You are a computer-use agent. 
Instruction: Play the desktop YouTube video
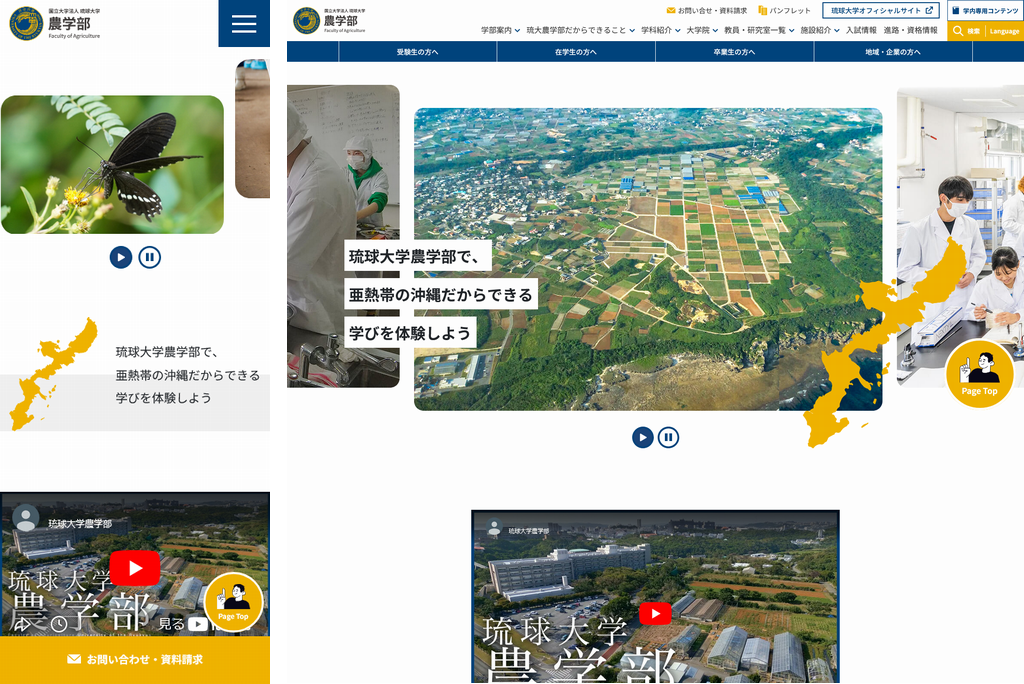point(655,613)
